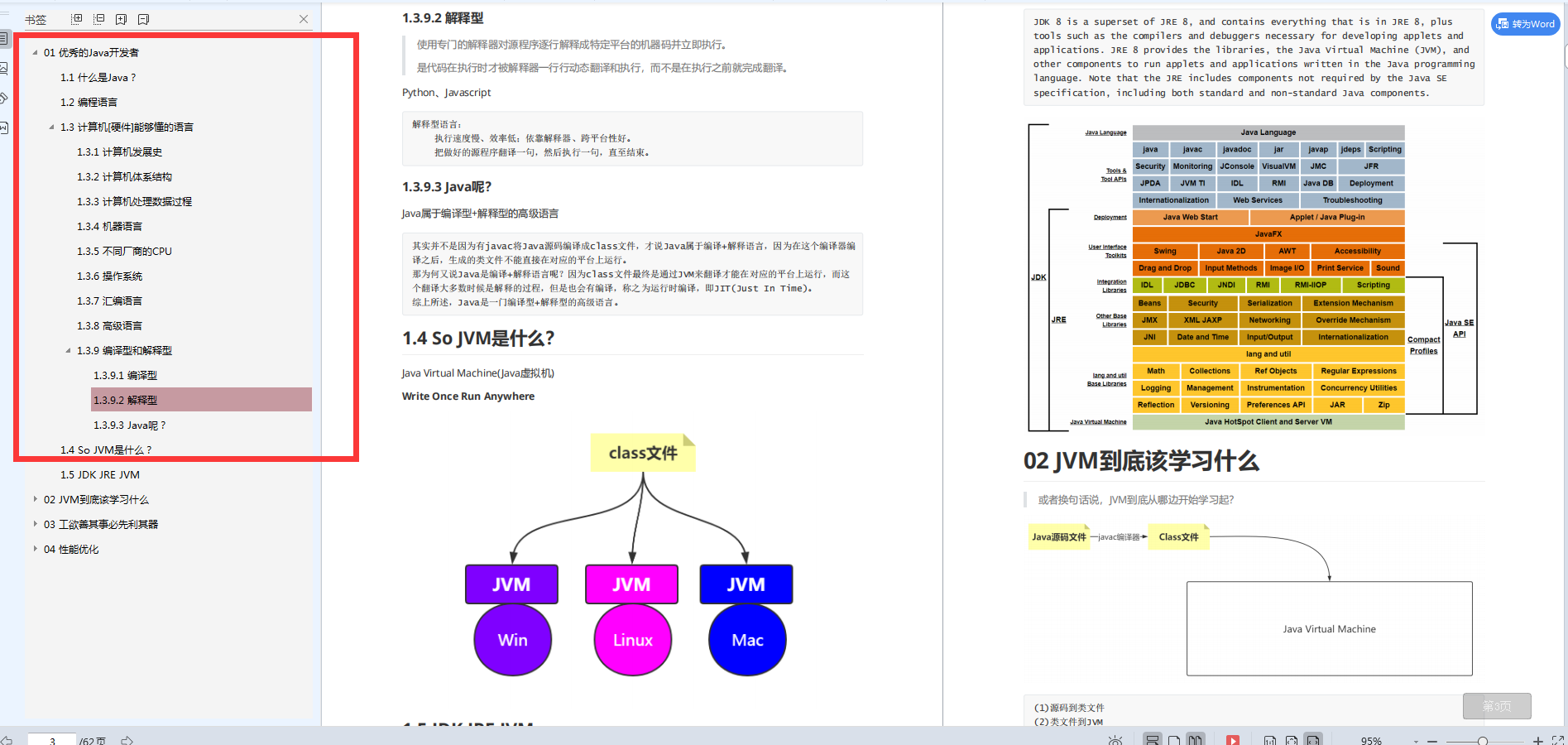Screen dimensions: 1568x745
Task: Go to next page arrow
Action: pos(127,741)
